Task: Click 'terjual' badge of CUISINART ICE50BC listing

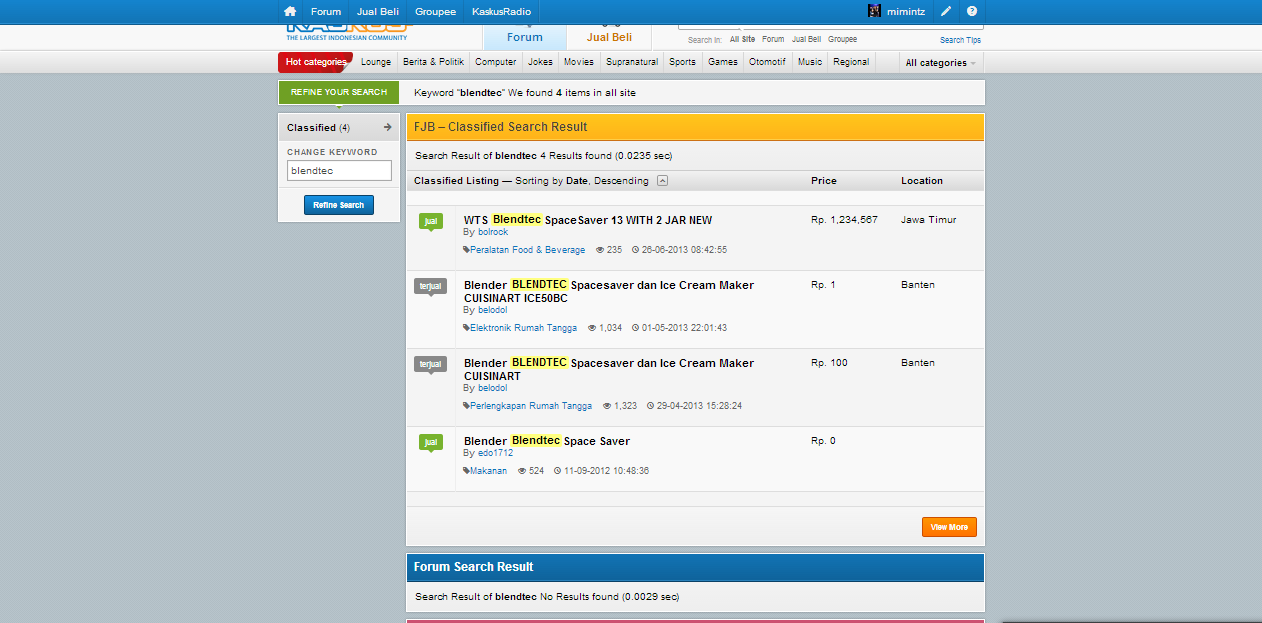Action: [x=431, y=287]
